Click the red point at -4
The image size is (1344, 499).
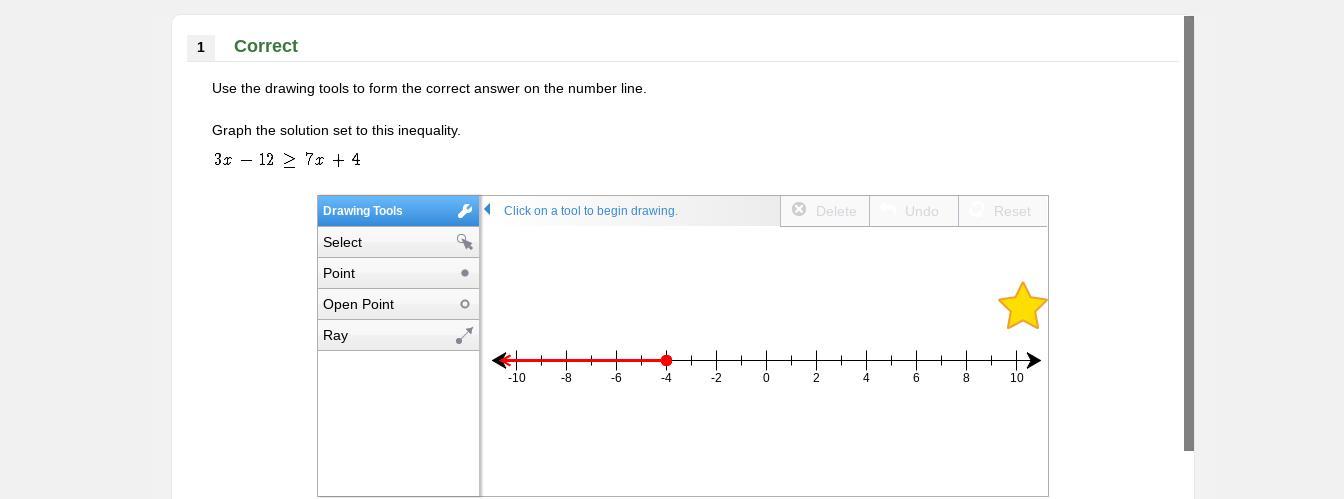coord(666,360)
